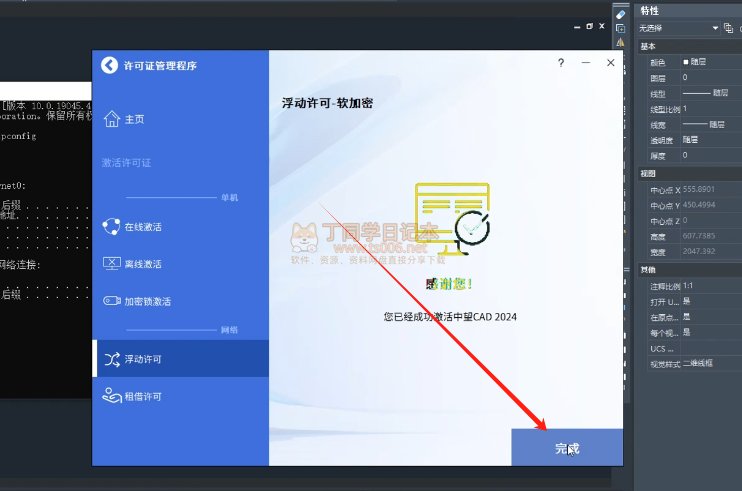
Task: Select the Copy tool in the CAD toolbar
Action: [620, 28]
